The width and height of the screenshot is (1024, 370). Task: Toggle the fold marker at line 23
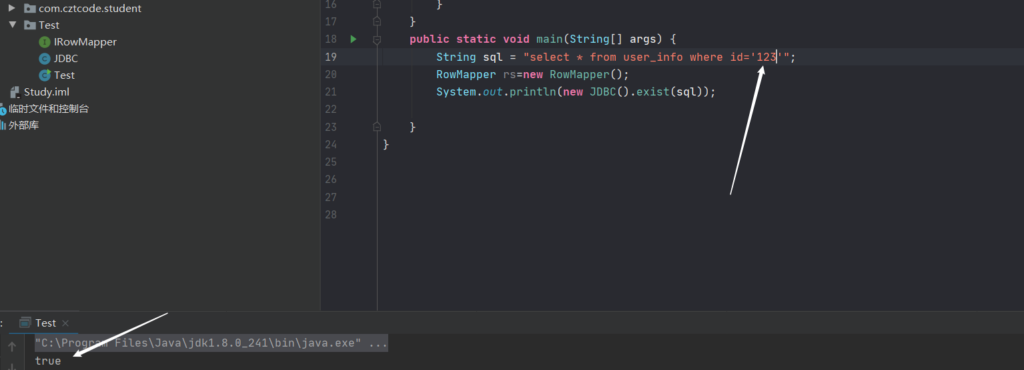click(377, 126)
